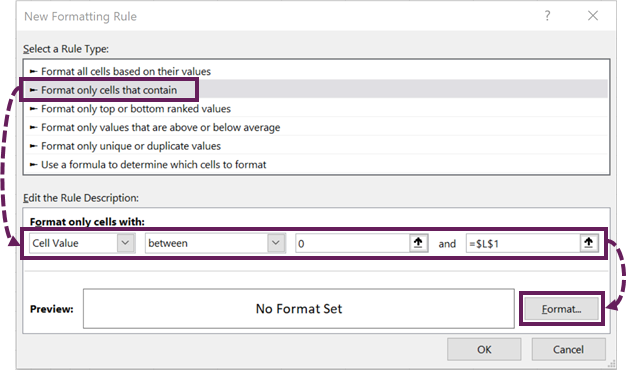Click the 'Preview:' label
Image resolution: width=628 pixels, height=370 pixels.
tap(52, 309)
